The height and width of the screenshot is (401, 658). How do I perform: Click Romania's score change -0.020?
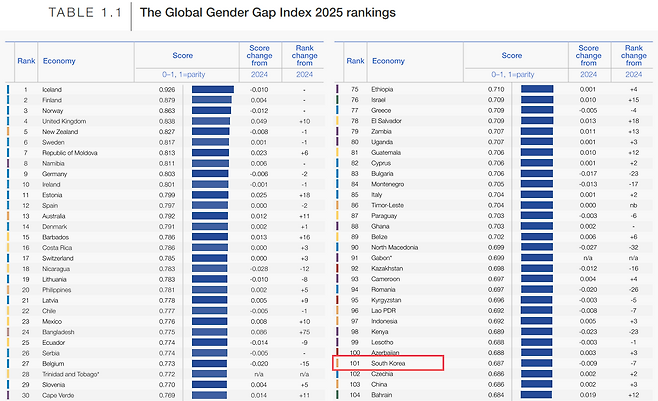pos(588,289)
